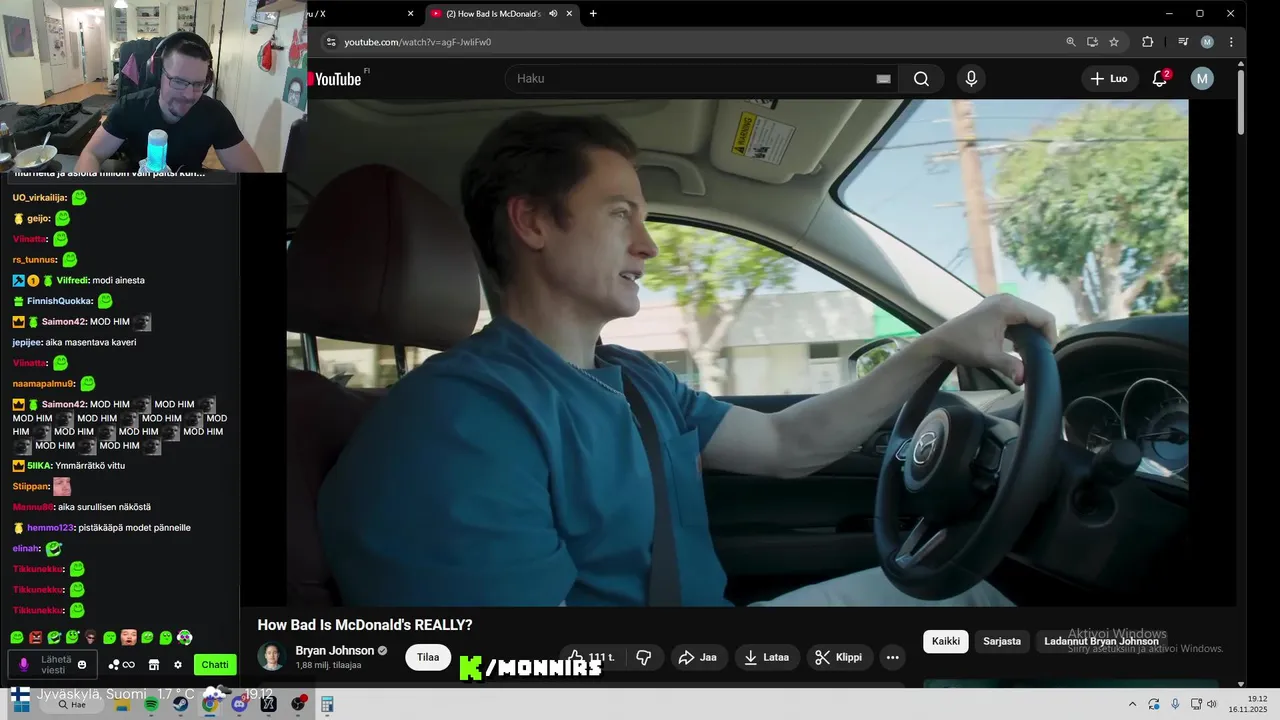
Task: Select the How Bad Is McDonald's tab
Action: [x=500, y=14]
